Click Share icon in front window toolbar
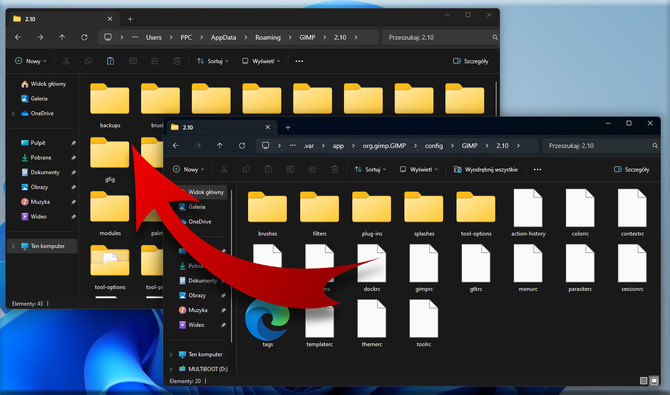The height and width of the screenshot is (395, 670). [313, 169]
